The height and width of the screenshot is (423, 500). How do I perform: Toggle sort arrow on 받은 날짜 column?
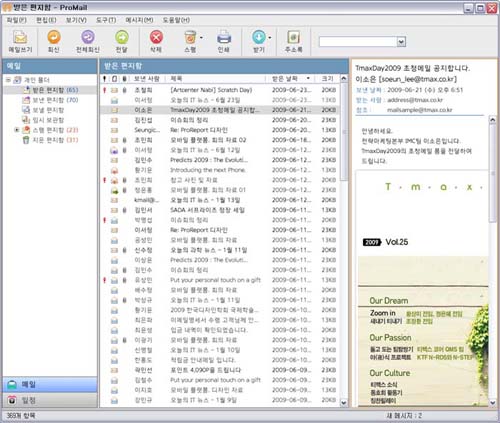[x=308, y=79]
